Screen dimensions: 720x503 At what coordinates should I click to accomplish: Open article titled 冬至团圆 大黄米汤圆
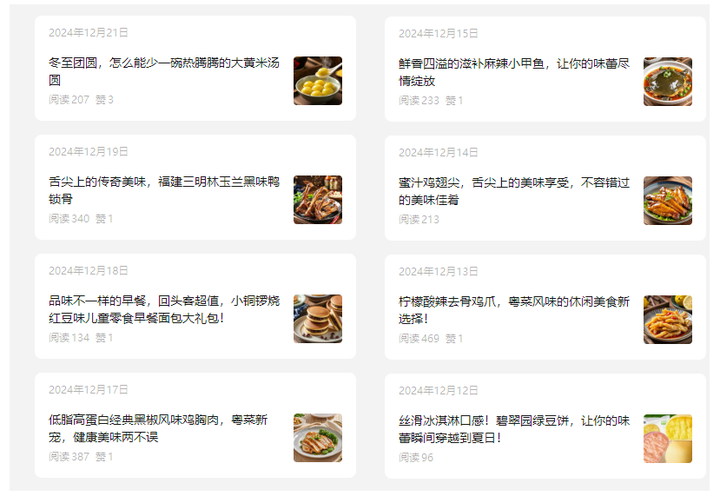pyautogui.click(x=164, y=71)
